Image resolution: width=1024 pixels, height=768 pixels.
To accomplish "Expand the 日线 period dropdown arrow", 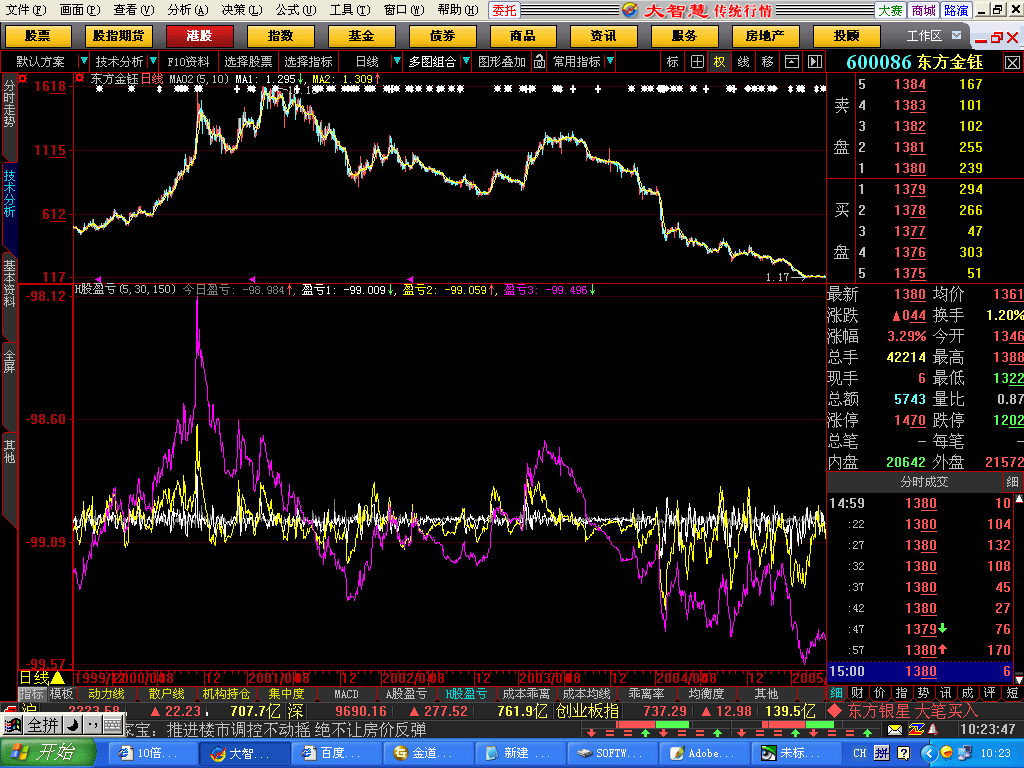I will pos(396,61).
